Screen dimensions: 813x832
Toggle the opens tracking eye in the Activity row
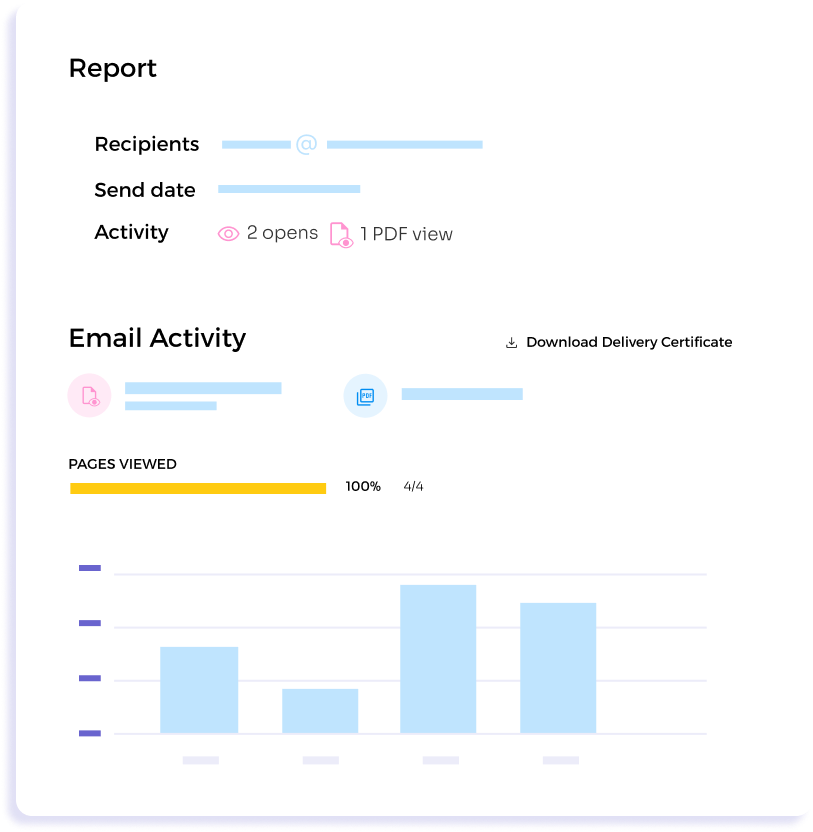point(228,232)
